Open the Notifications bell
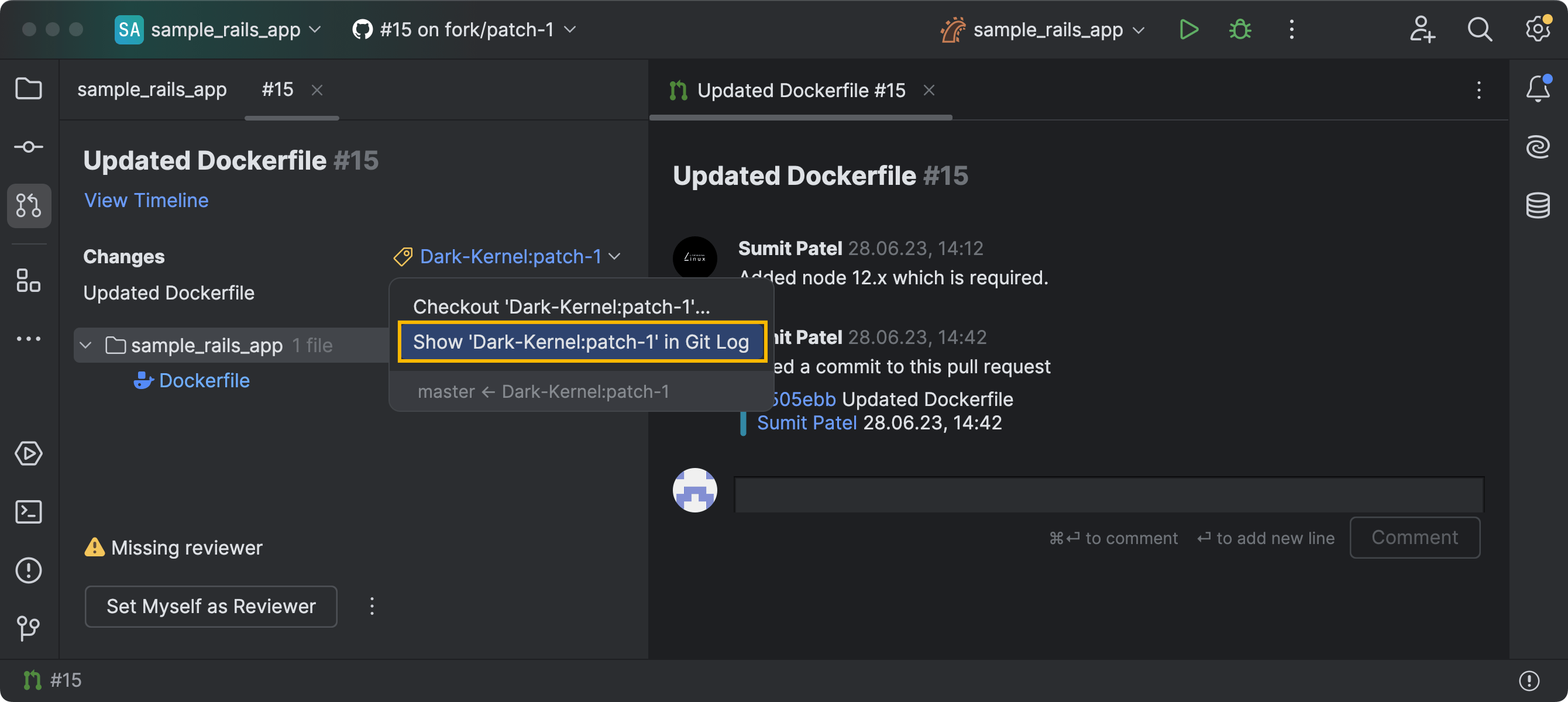Image resolution: width=1568 pixels, height=702 pixels. (1538, 89)
